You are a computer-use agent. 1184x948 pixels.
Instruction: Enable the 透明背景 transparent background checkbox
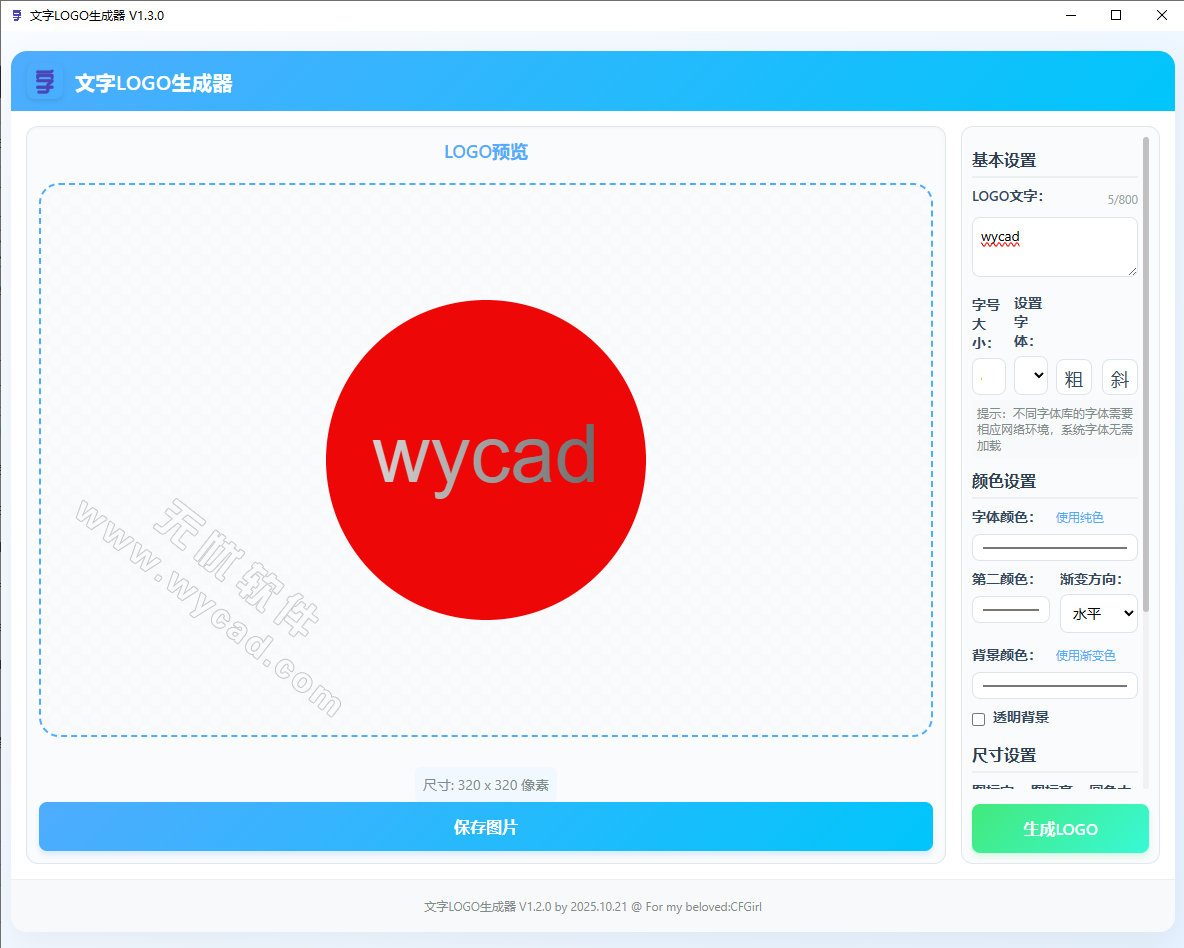pos(978,719)
